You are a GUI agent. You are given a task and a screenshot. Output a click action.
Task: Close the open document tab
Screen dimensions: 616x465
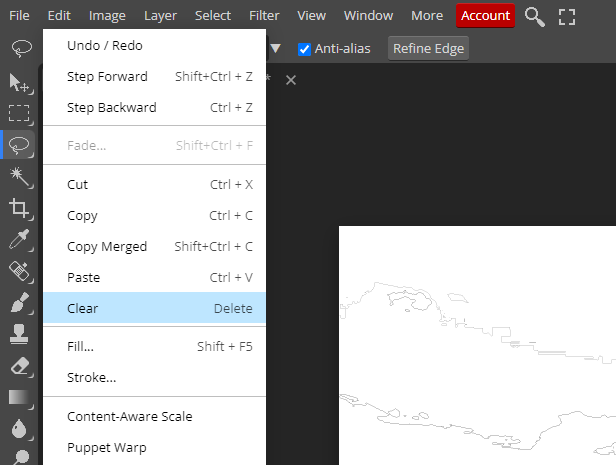point(291,80)
